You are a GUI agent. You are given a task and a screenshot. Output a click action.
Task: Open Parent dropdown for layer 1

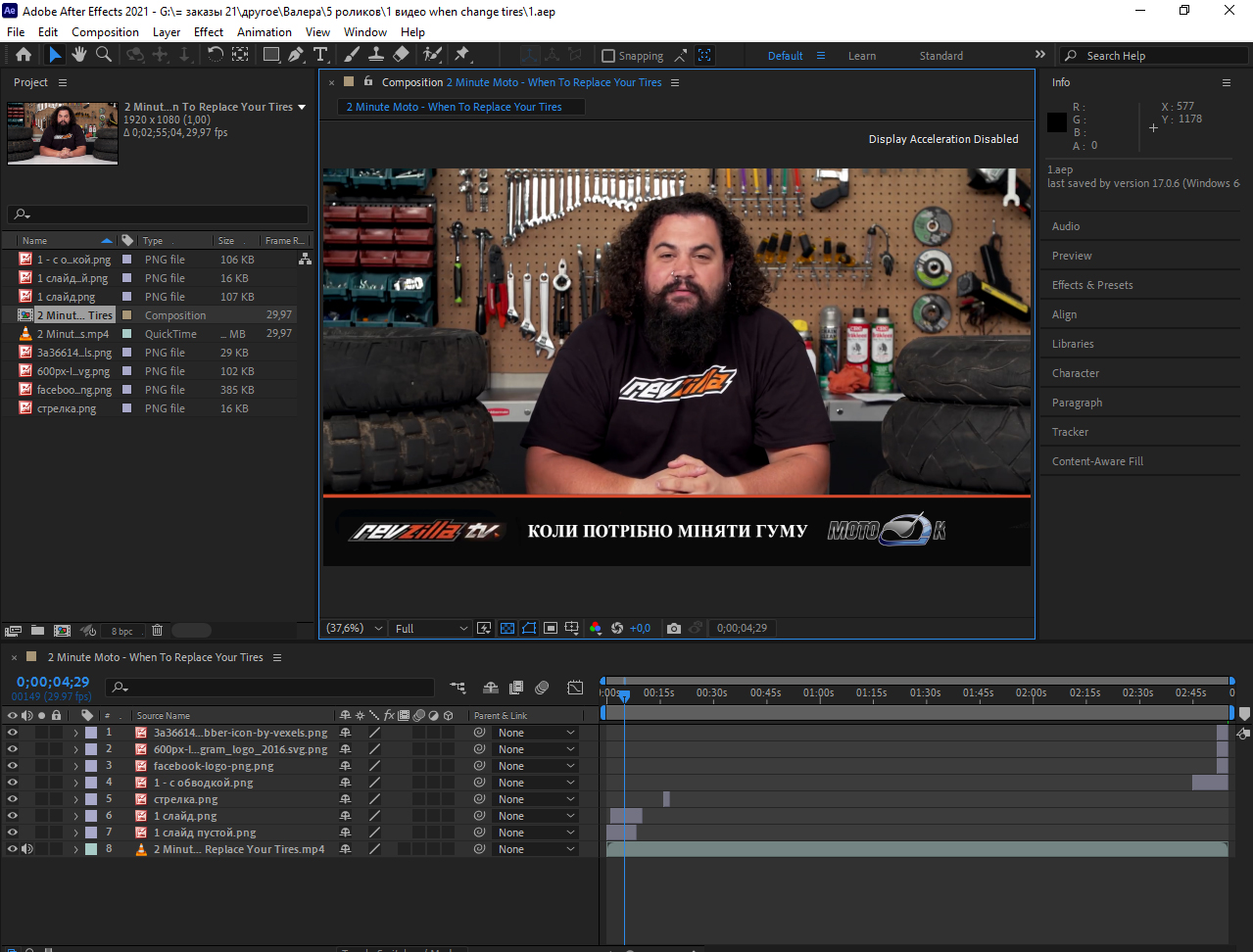pyautogui.click(x=536, y=733)
